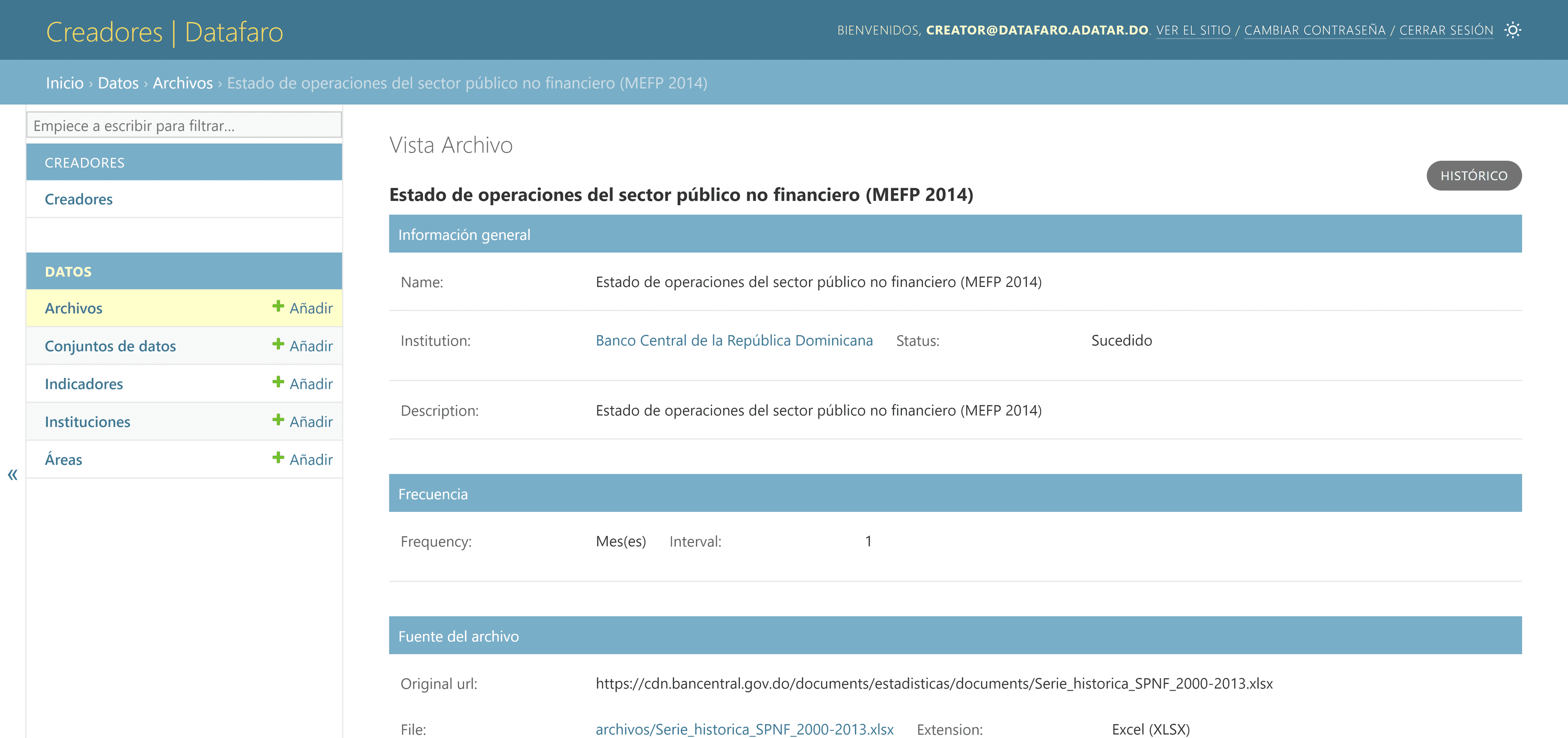Click the plus Añadir link for Instituciones

point(303,421)
